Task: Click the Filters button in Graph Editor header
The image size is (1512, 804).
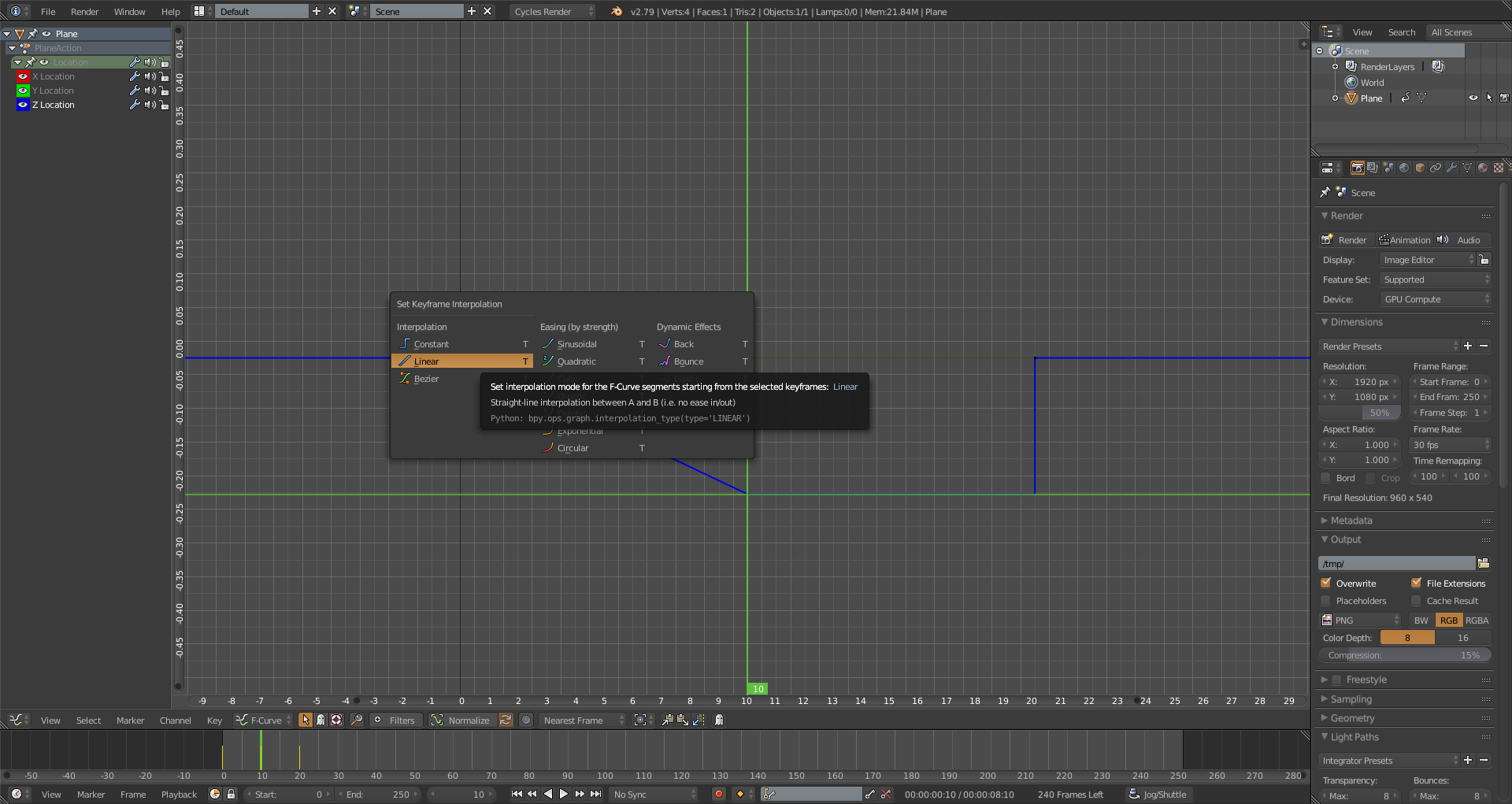Action: (396, 720)
